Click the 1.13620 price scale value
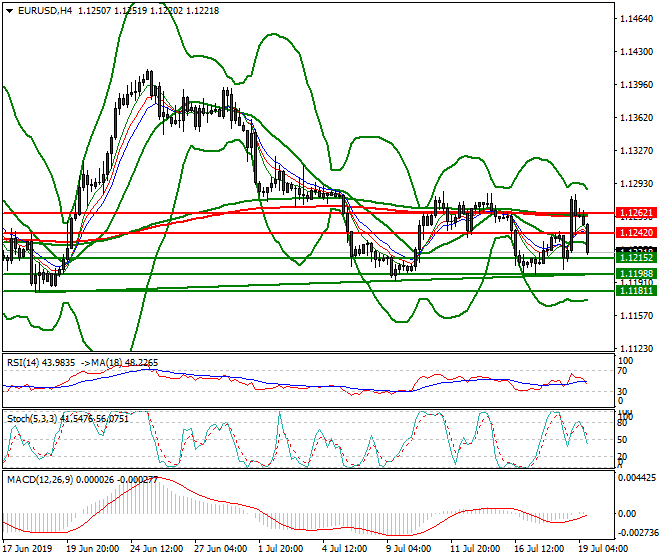Viewport: 660px width, 560px height. [636, 117]
